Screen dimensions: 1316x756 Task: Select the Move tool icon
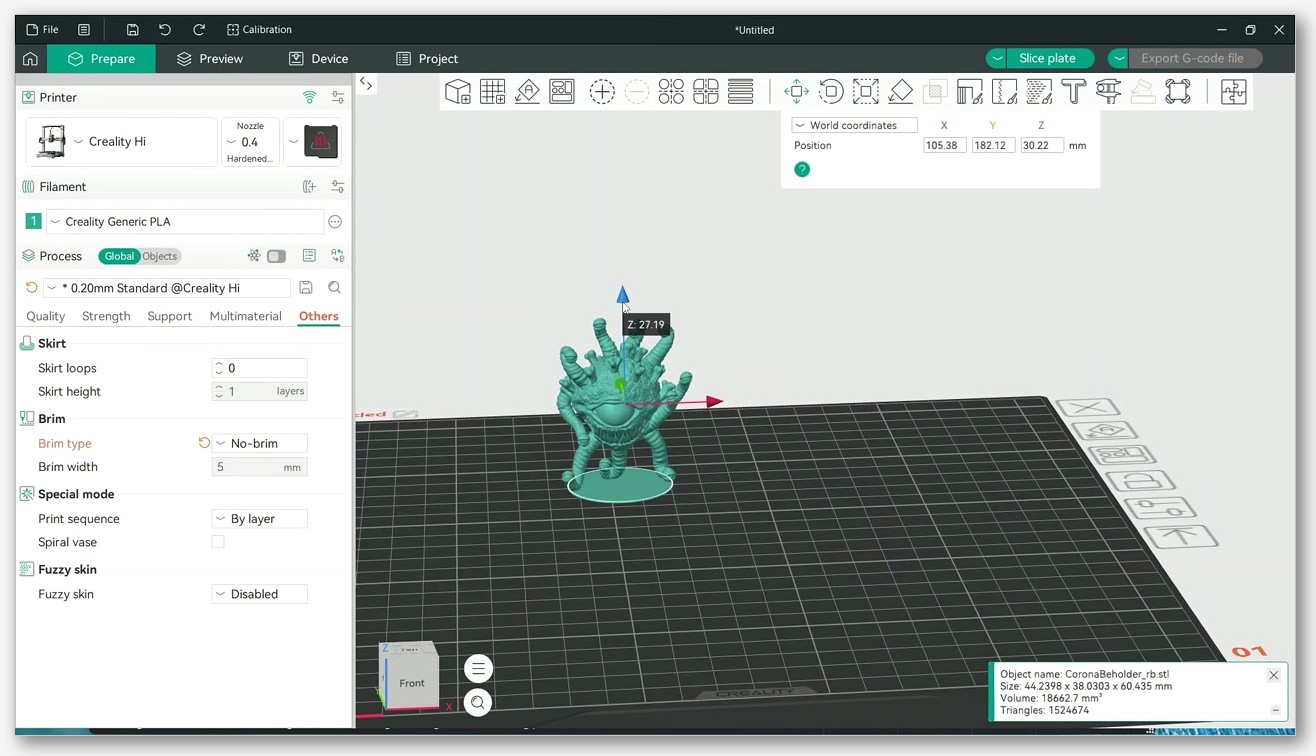796,92
